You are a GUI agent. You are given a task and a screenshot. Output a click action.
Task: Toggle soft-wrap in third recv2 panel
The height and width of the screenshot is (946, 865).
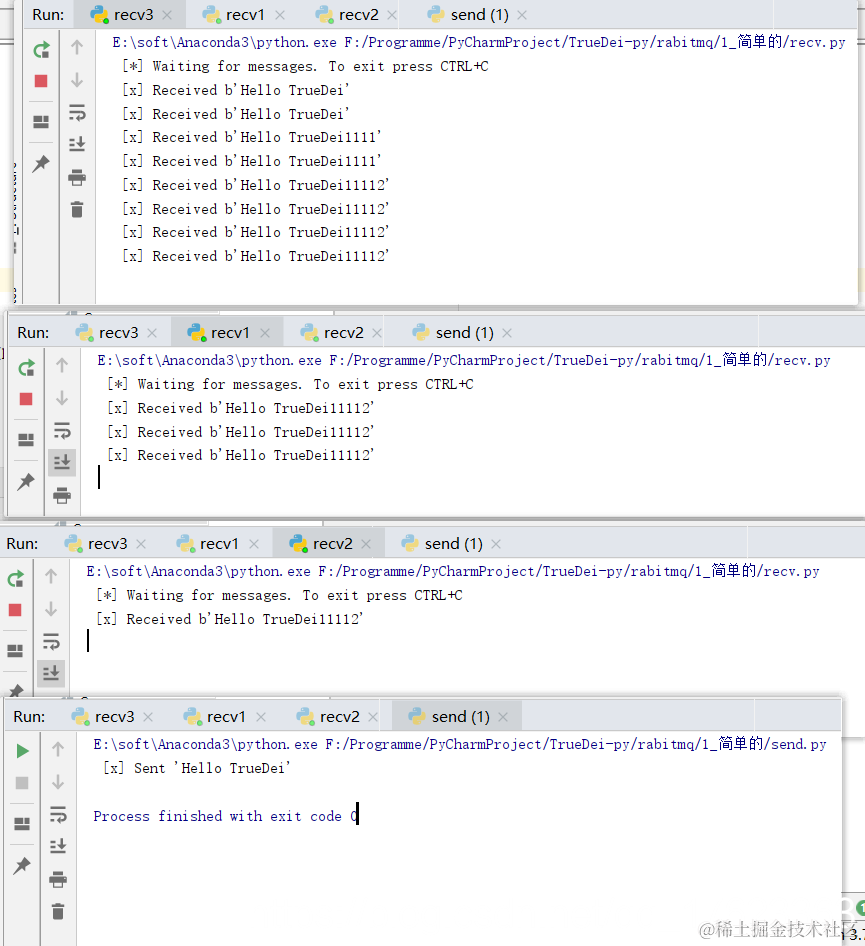pos(51,641)
